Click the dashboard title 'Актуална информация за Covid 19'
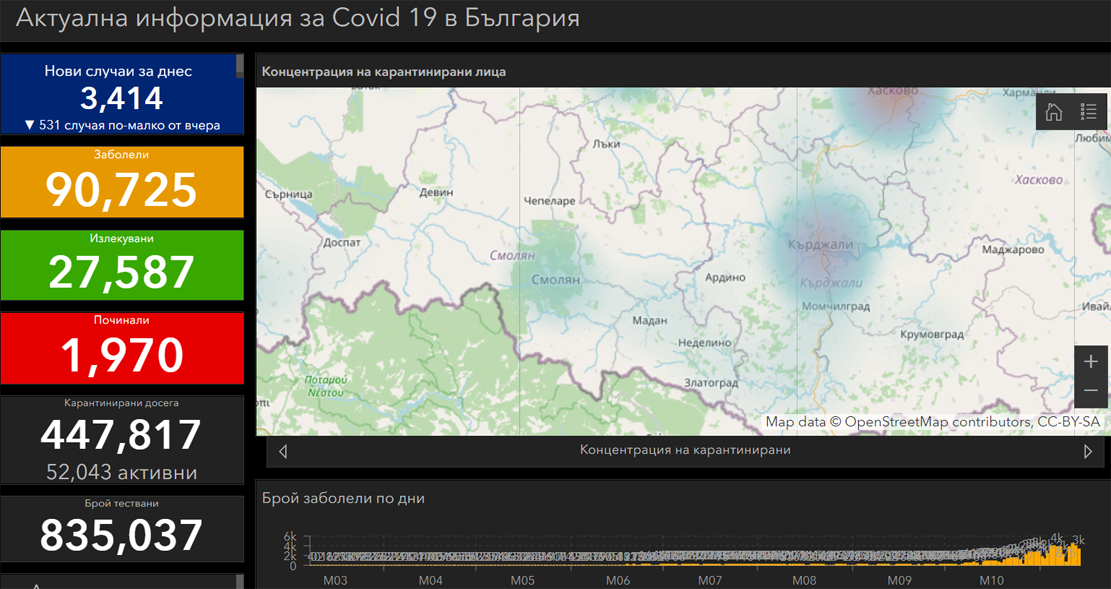1111x589 pixels. coord(298,18)
